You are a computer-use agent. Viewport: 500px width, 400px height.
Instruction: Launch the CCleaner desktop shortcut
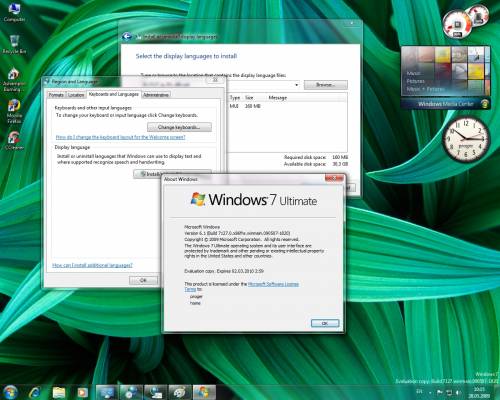click(x=14, y=140)
